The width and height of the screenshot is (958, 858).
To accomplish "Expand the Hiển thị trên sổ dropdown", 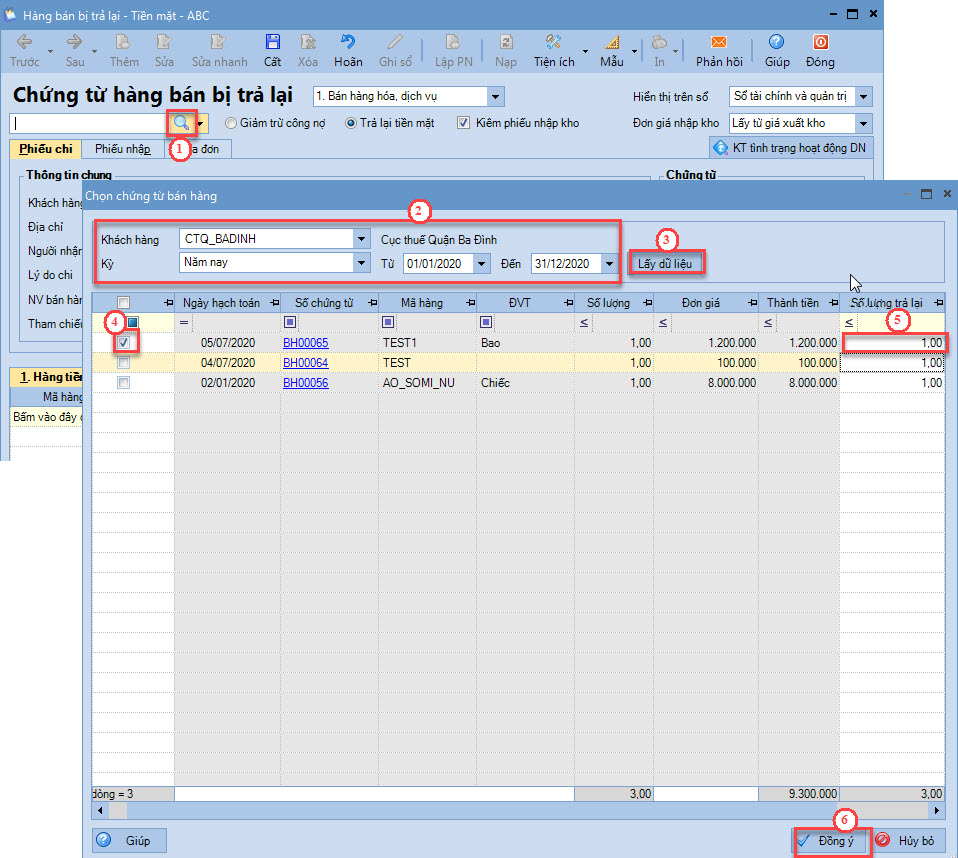I will [x=863, y=97].
